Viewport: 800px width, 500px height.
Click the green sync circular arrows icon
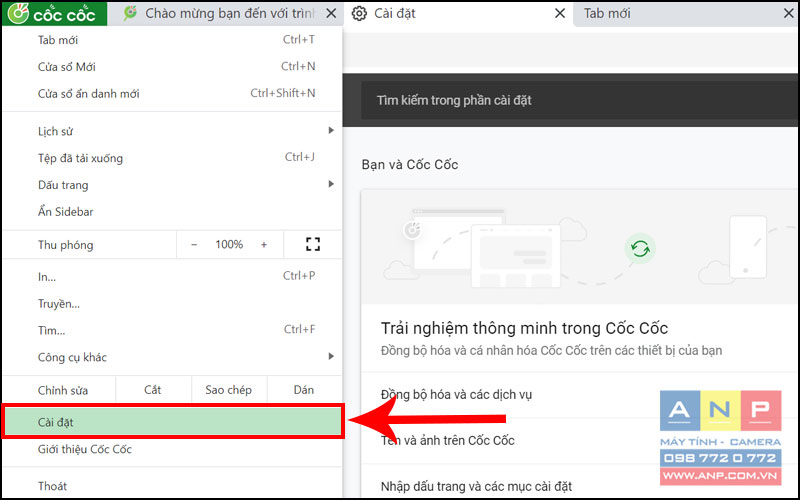tap(640, 249)
